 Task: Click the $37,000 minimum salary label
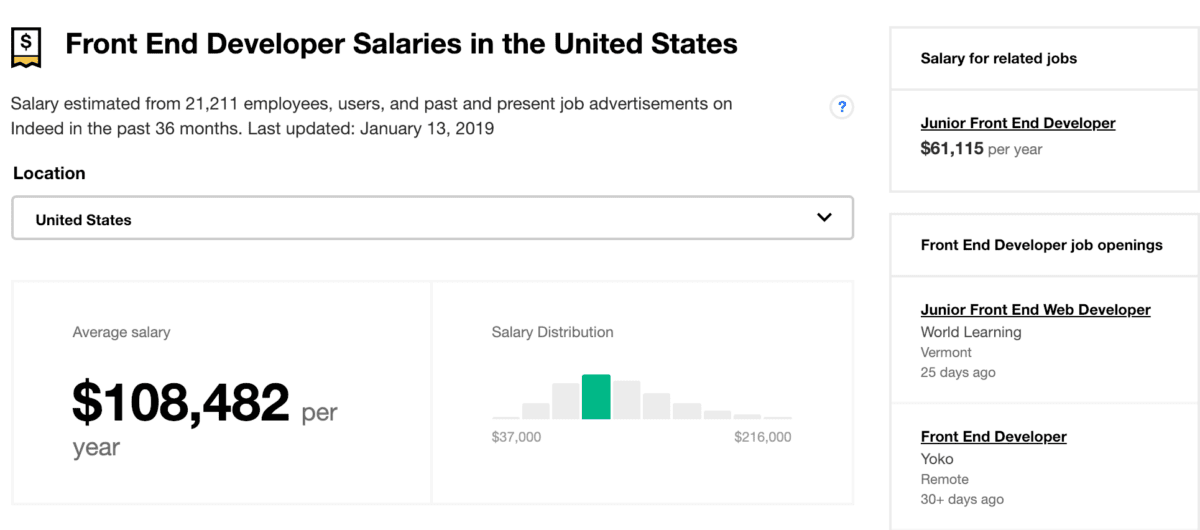(x=516, y=437)
